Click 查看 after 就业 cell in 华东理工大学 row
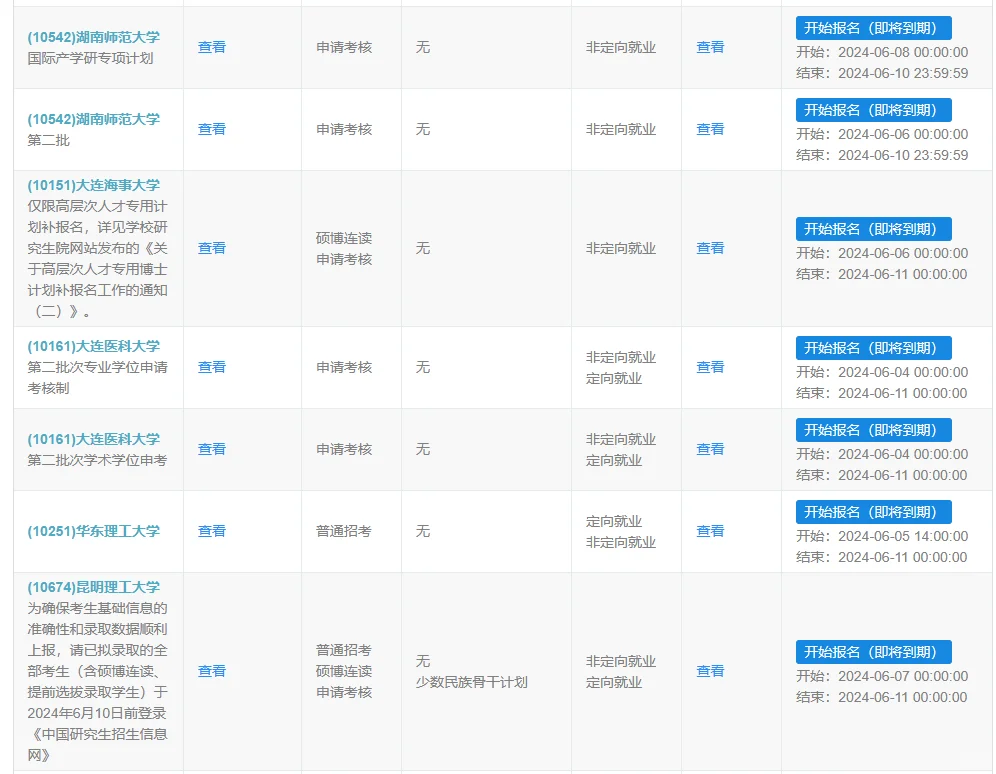Image resolution: width=996 pixels, height=774 pixels. [710, 531]
